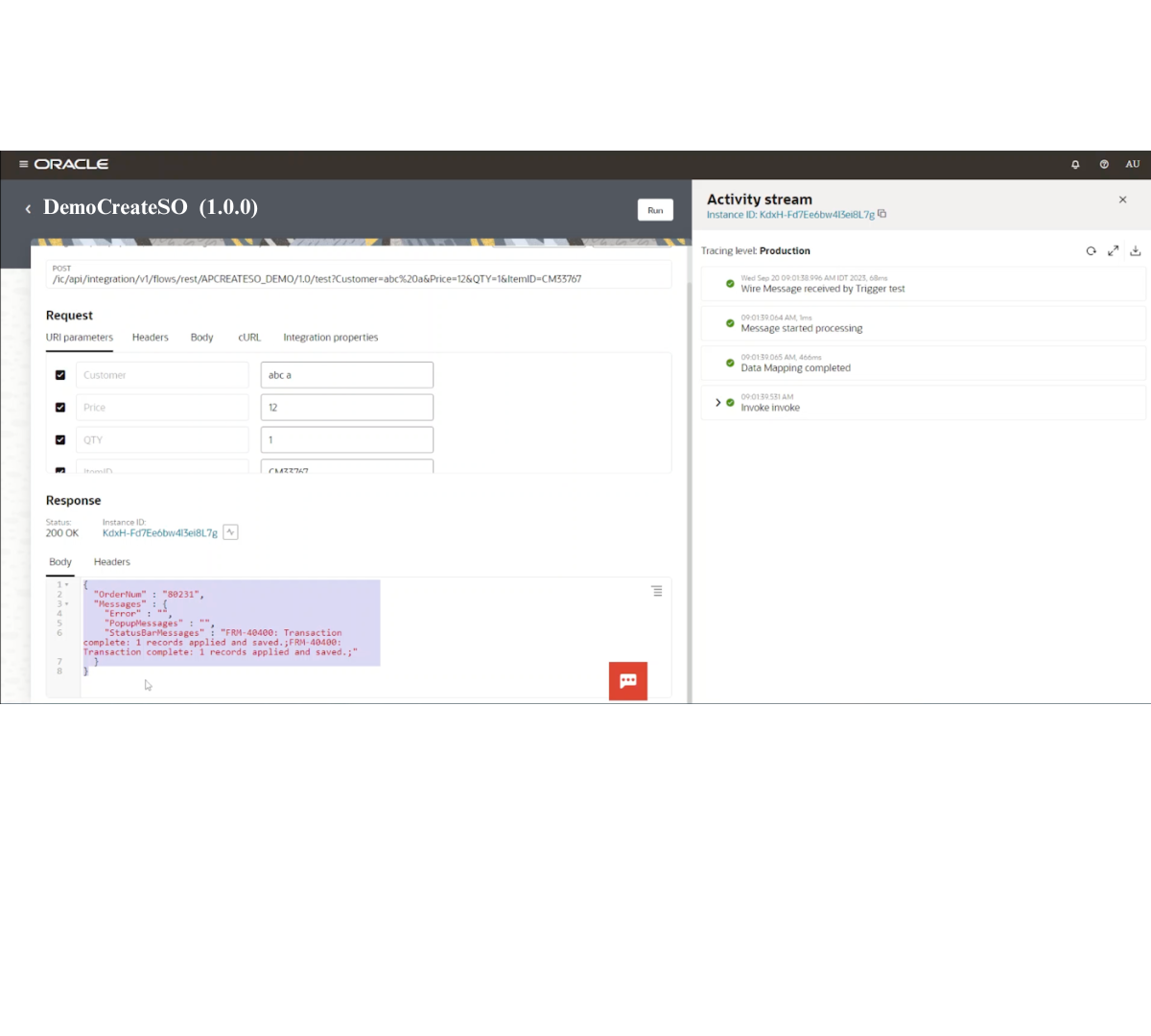Open the request Body tab
This screenshot has width=1151, height=1036.
(201, 338)
